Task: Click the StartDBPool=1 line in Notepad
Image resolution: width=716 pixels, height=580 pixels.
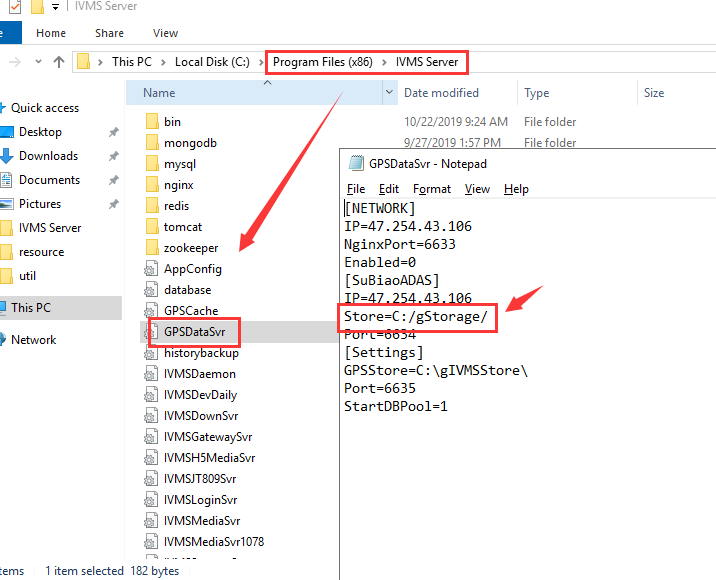Action: pyautogui.click(x=395, y=407)
